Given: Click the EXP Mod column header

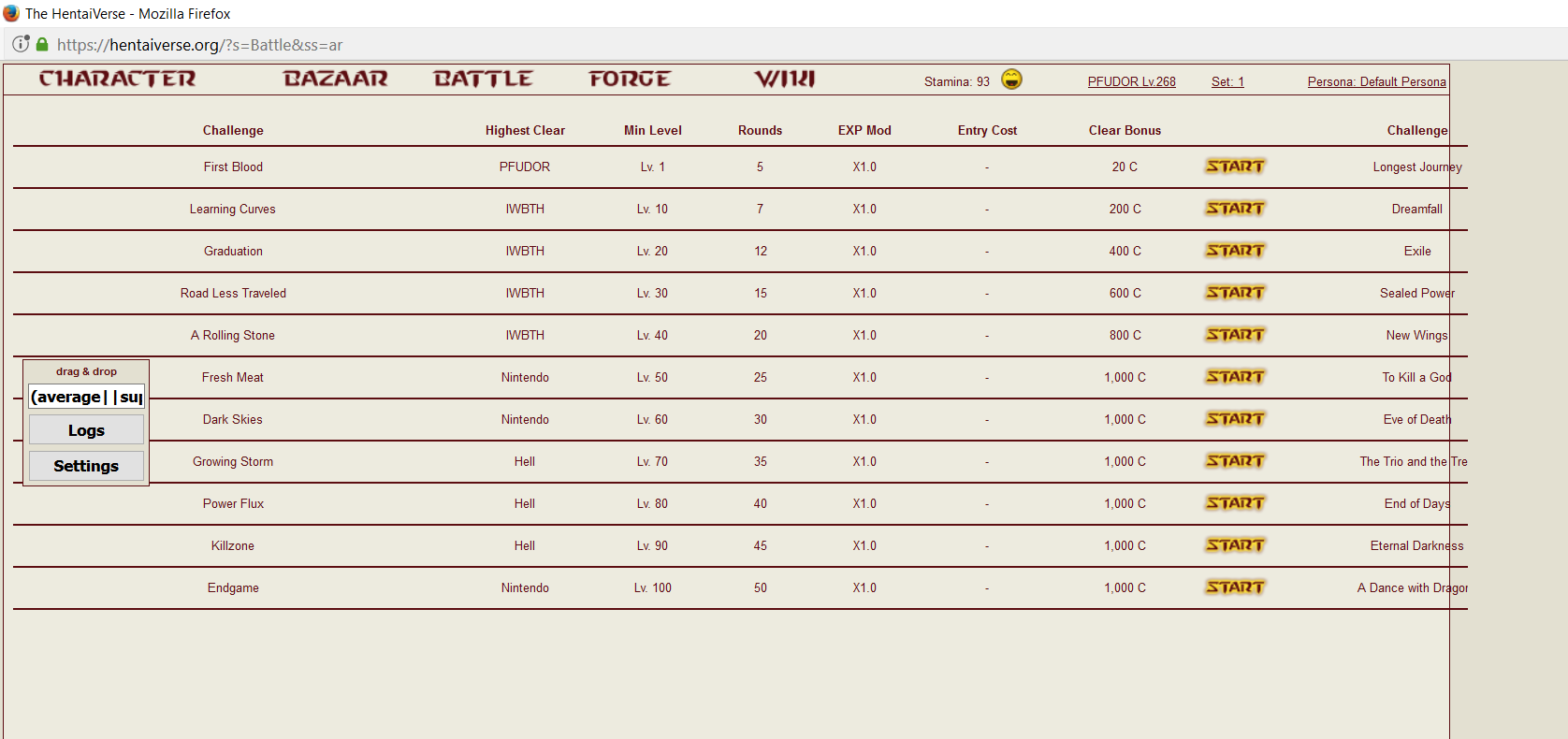Looking at the screenshot, I should 864,130.
